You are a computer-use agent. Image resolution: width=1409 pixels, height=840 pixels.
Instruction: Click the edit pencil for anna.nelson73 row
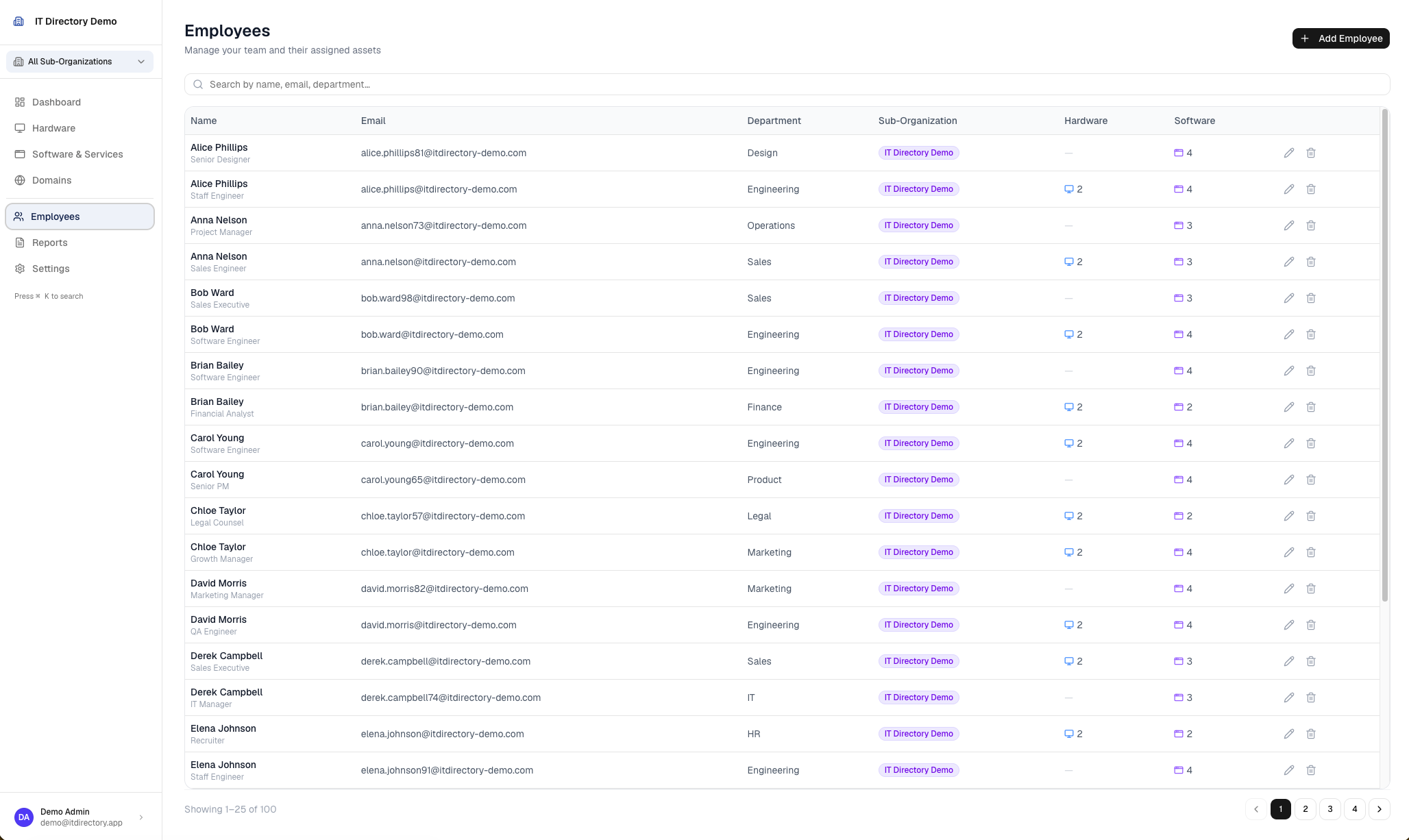(x=1289, y=225)
